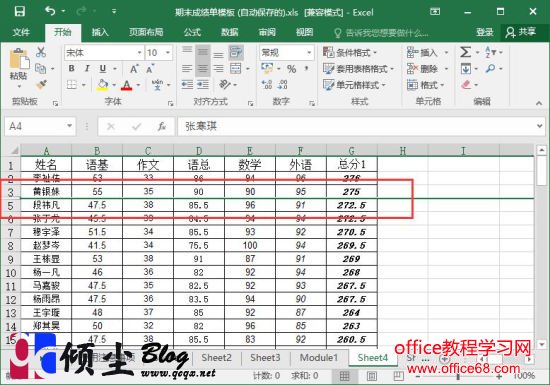This screenshot has width=550, height=385.
Task: Switch to 公式 ribbon tab
Action: point(192,33)
